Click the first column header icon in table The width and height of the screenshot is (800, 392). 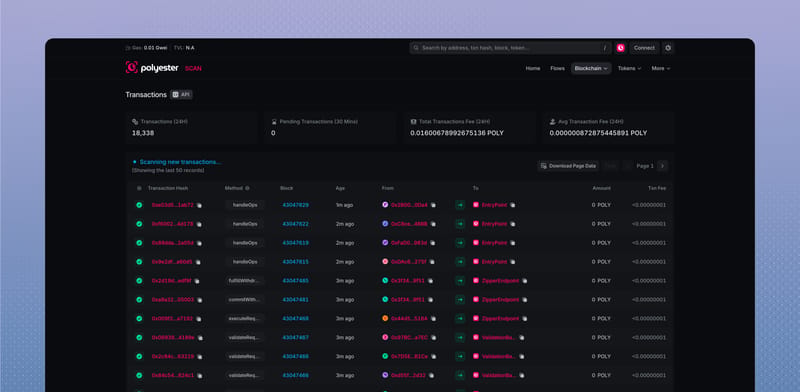[139, 188]
